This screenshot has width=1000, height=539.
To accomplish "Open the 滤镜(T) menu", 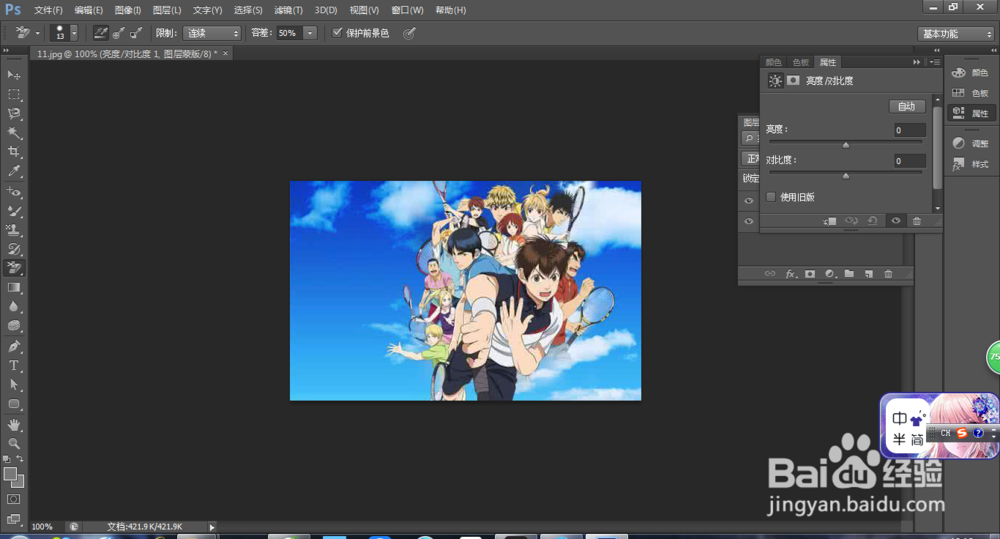I will pos(288,10).
